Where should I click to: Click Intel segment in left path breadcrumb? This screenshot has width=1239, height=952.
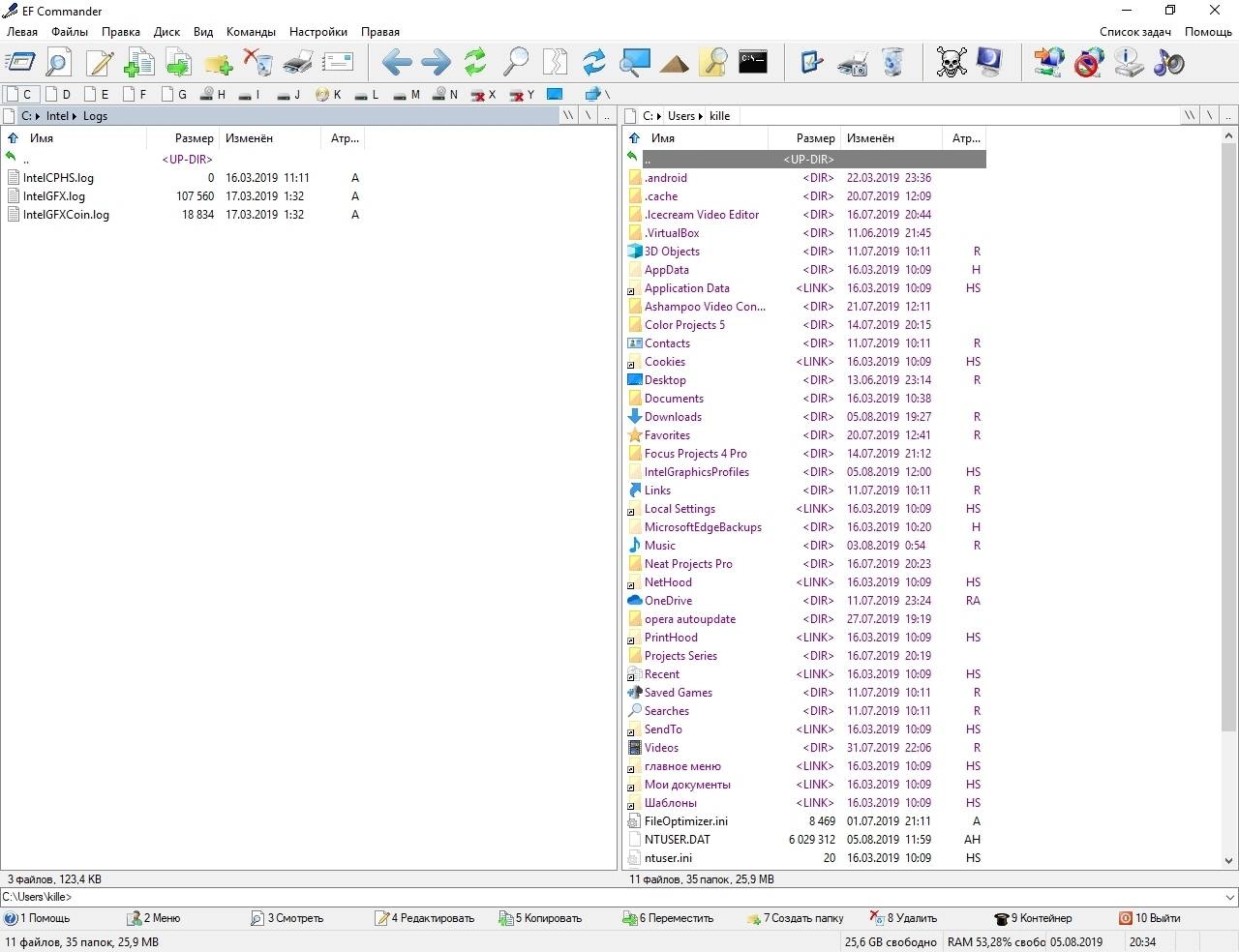[x=57, y=116]
